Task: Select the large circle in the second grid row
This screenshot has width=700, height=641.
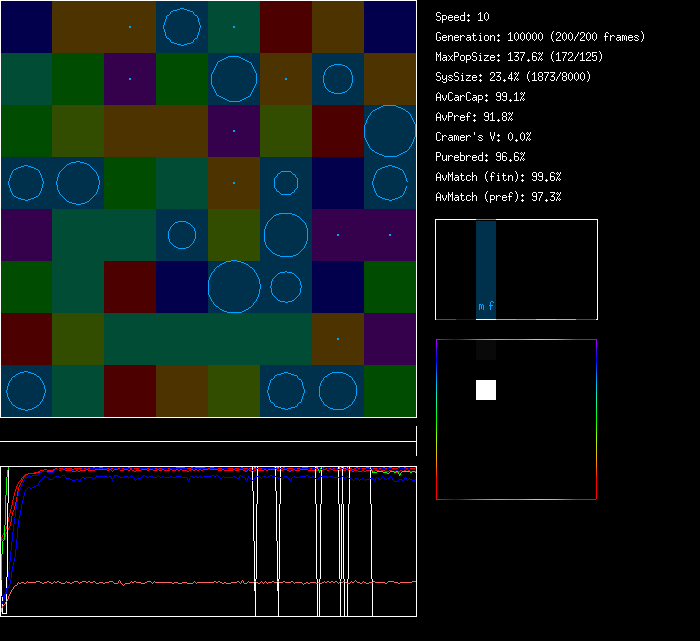Action: (234, 79)
